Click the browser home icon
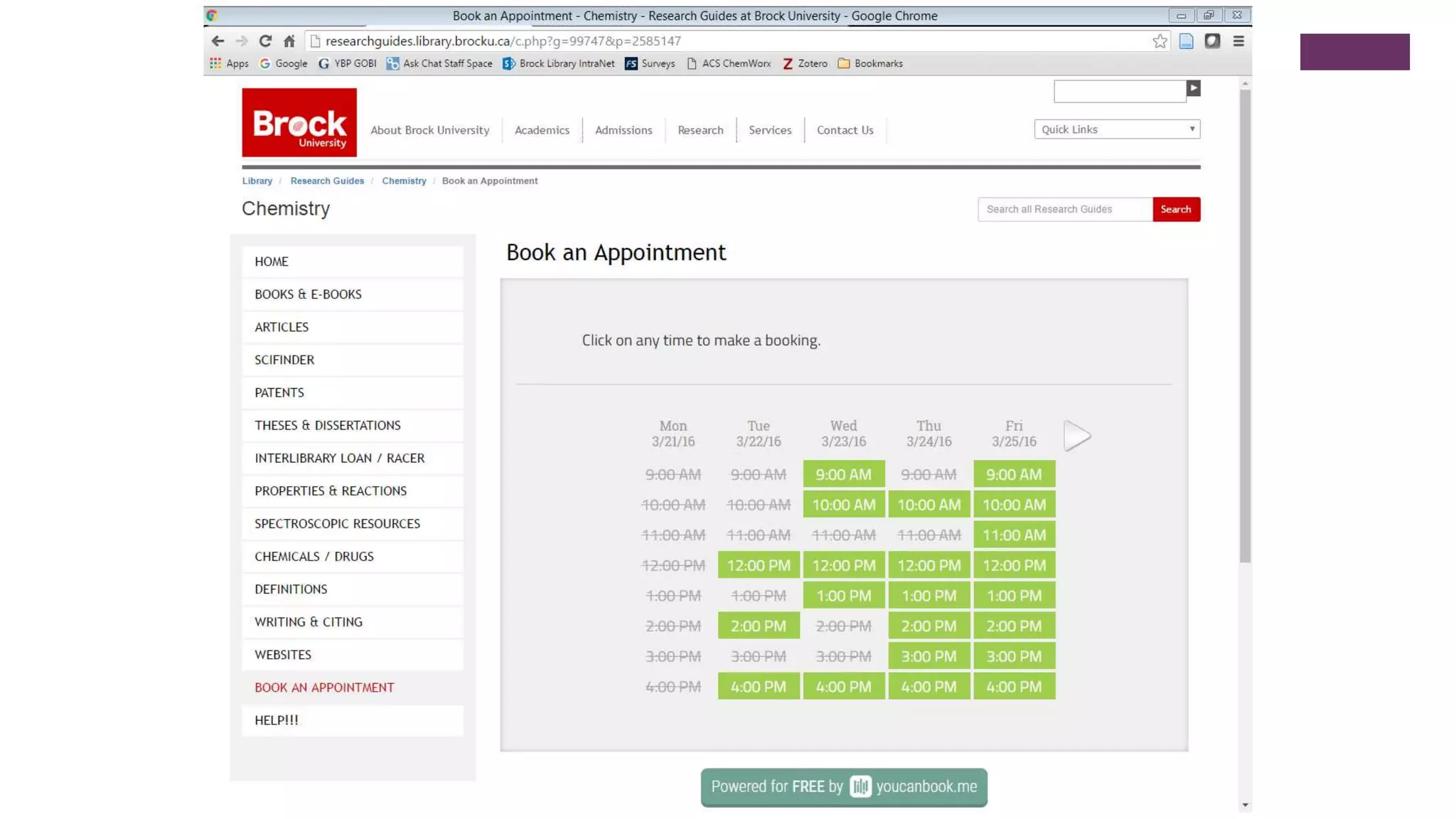 tap(289, 41)
